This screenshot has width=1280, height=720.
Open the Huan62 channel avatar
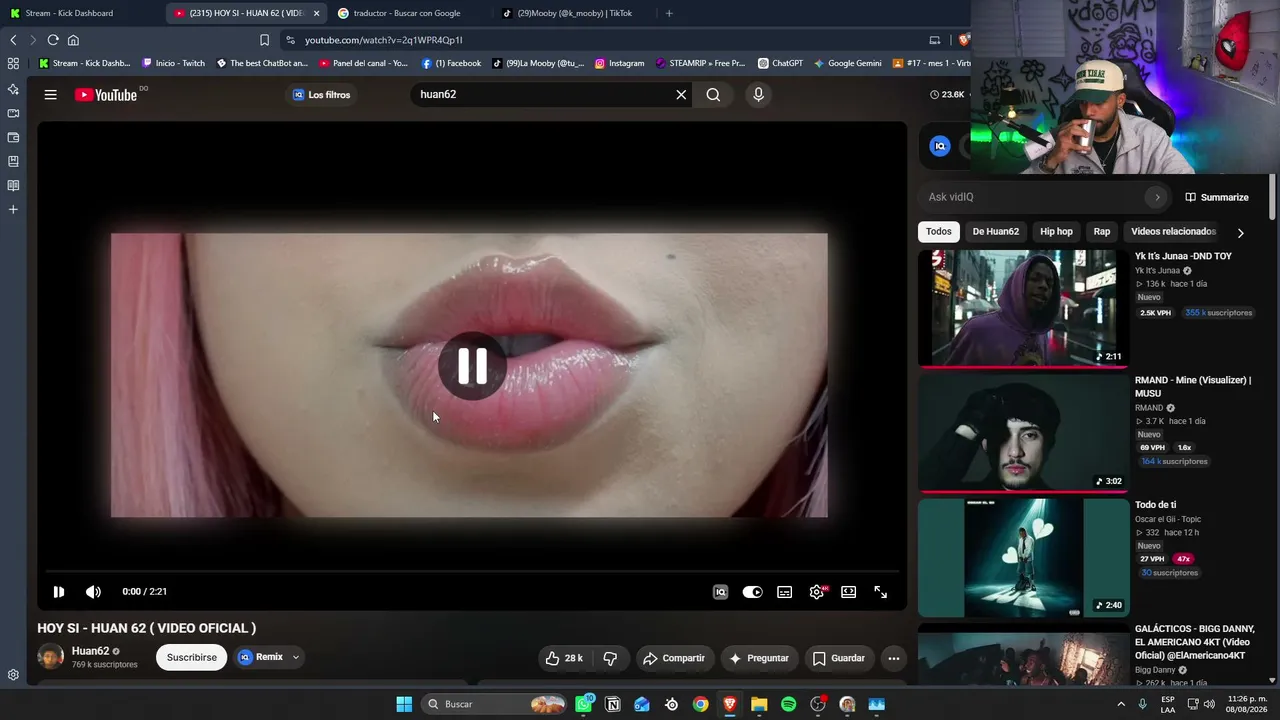[x=50, y=657]
